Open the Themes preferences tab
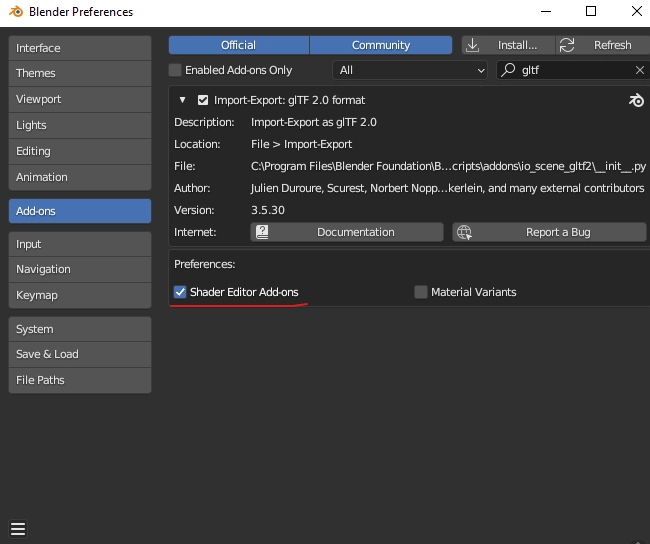The height and width of the screenshot is (544, 650). click(80, 73)
